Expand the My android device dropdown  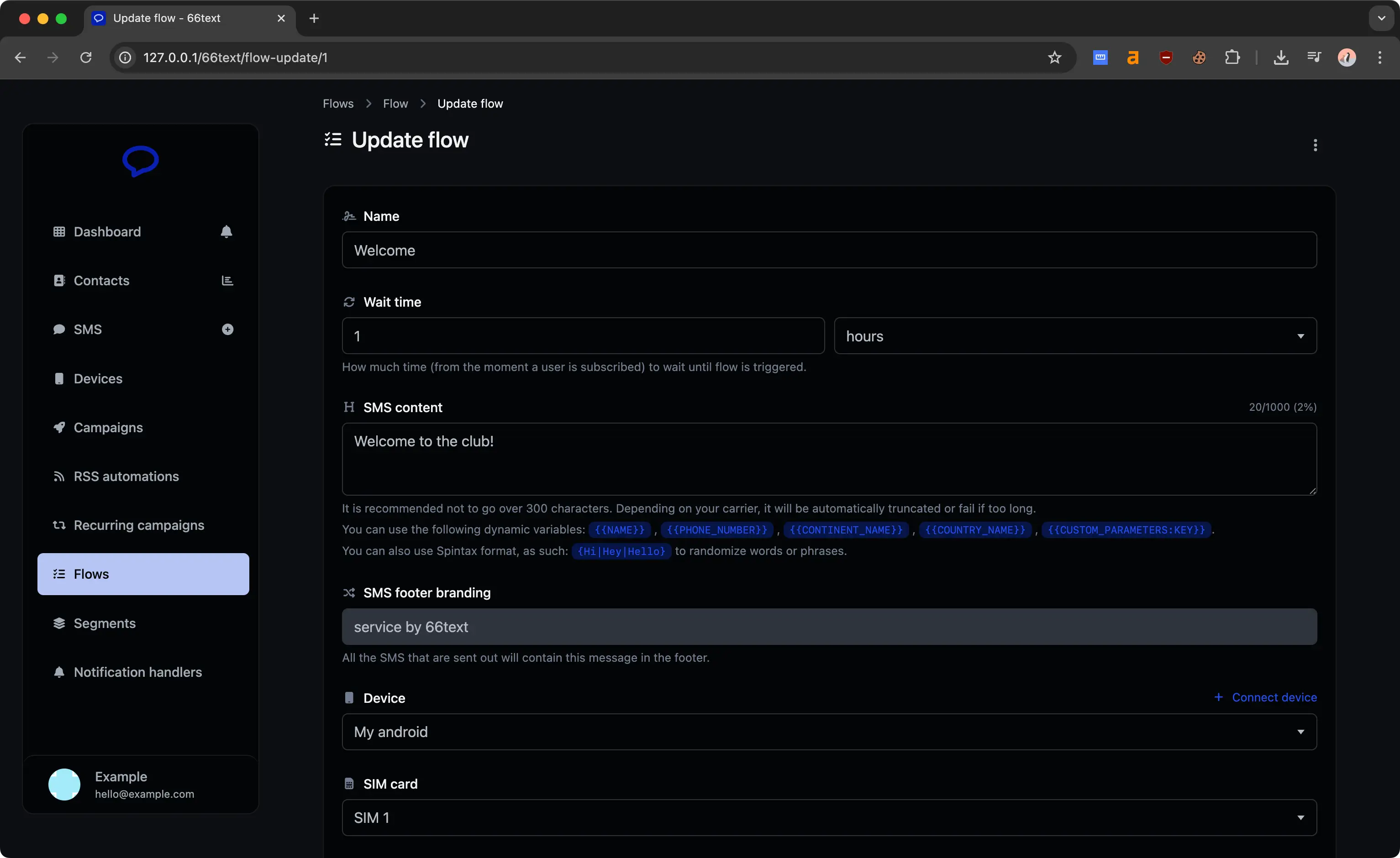(x=1301, y=732)
